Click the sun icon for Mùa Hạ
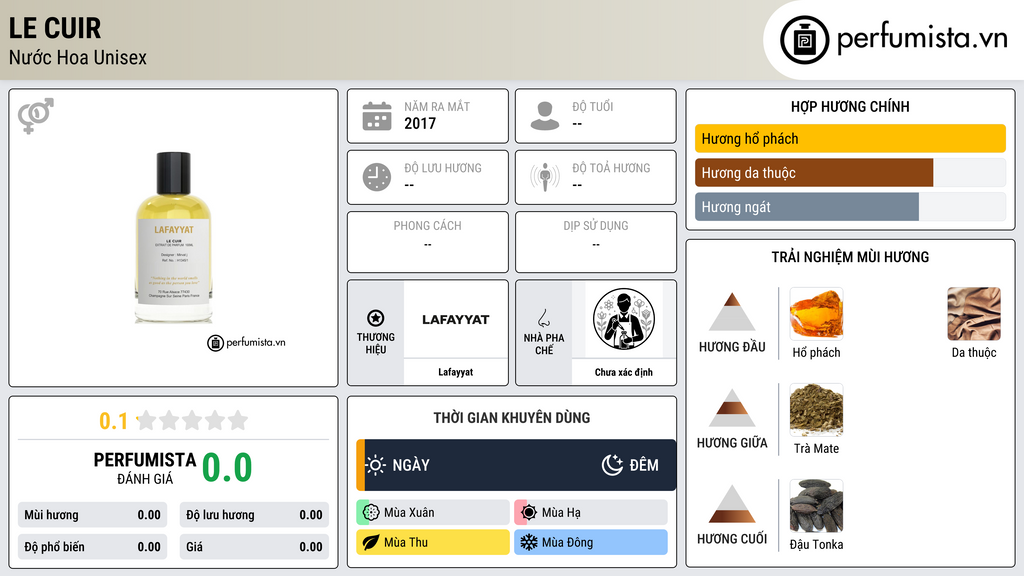 point(529,513)
